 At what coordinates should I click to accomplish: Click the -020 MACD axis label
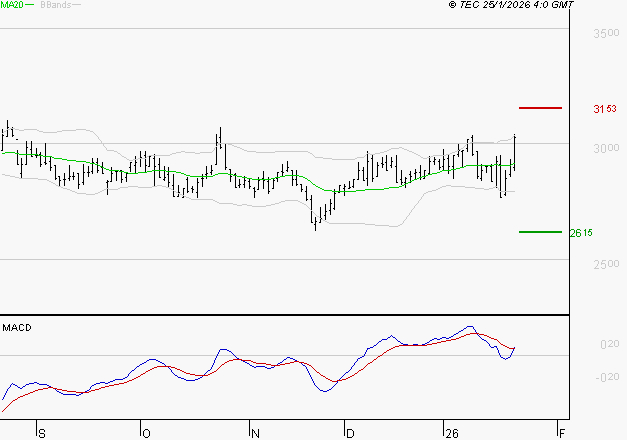click(x=607, y=377)
